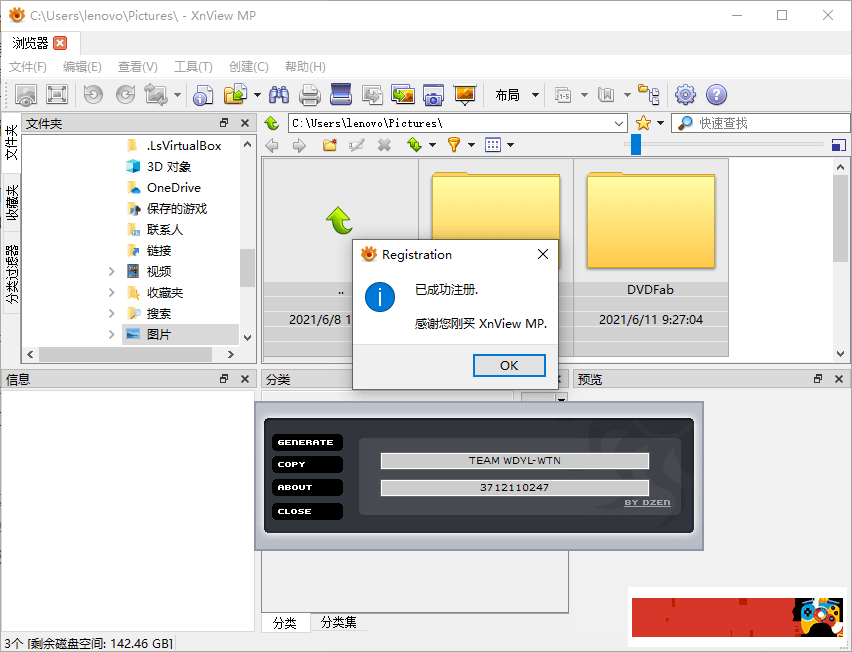The image size is (852, 652).
Task: Switch to the 分类集 bottom tab
Action: tap(339, 622)
